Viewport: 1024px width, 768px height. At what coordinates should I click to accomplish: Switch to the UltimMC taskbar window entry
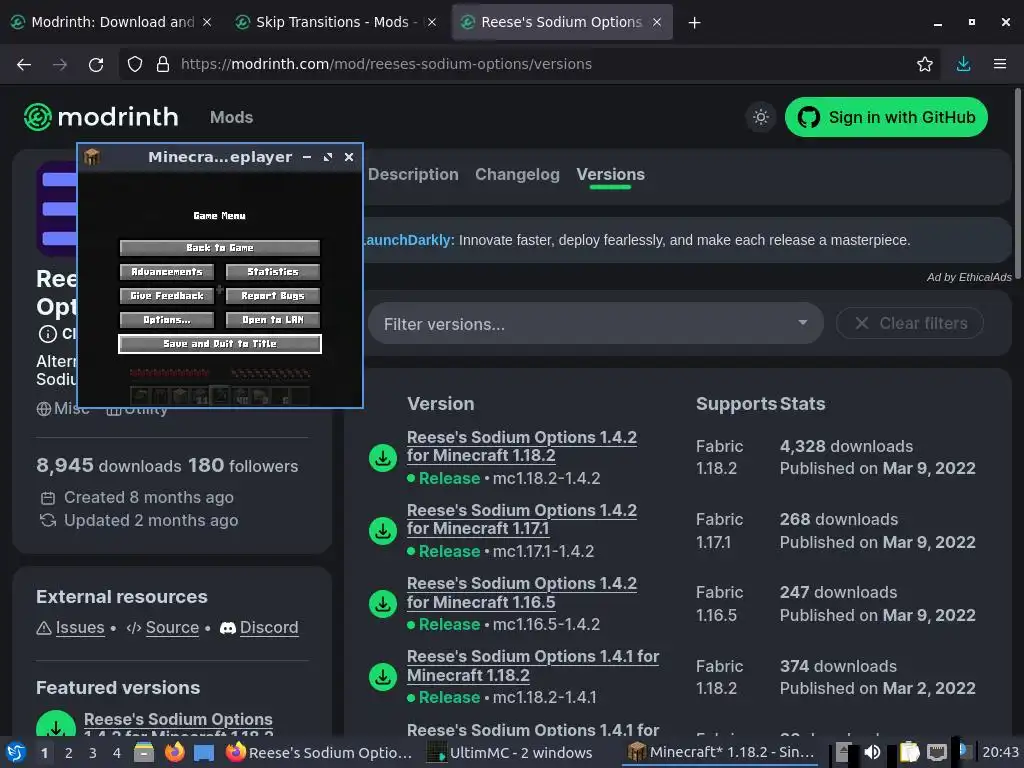509,753
